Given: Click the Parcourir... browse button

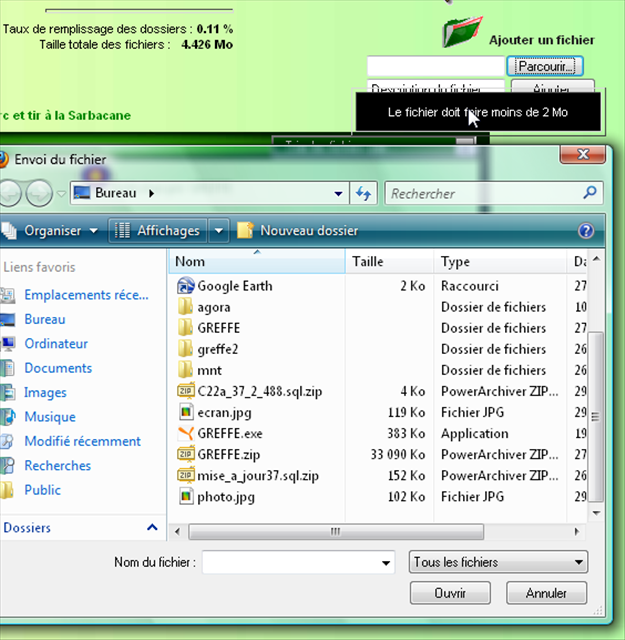Looking at the screenshot, I should click(x=545, y=66).
